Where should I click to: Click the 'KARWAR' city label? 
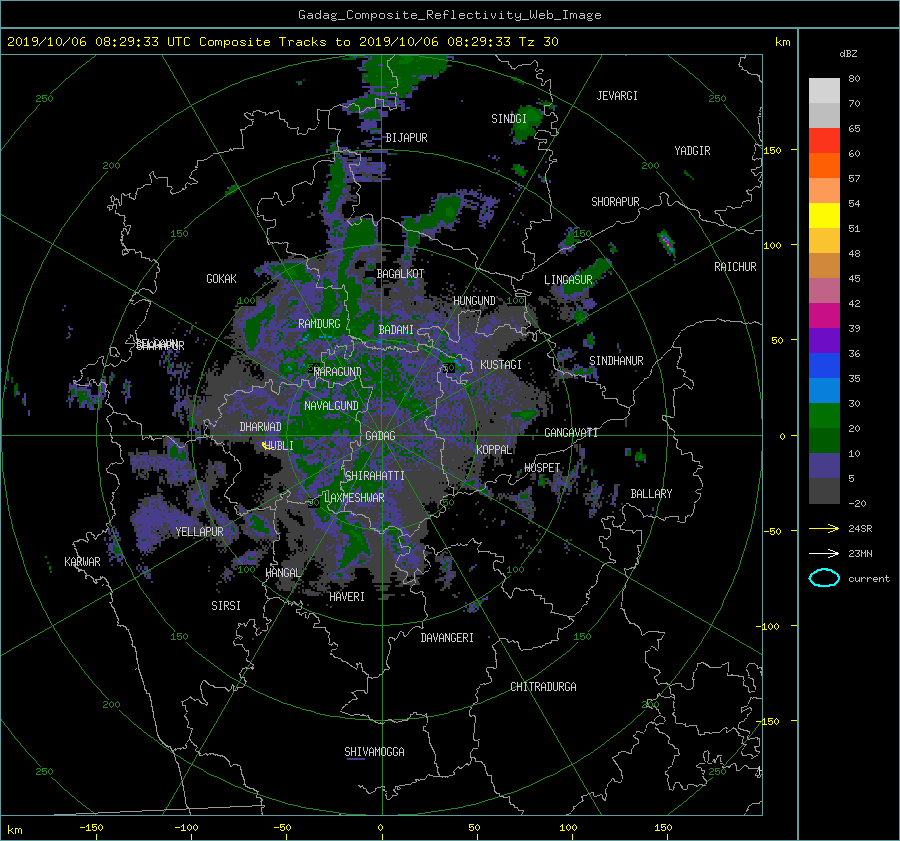82,562
